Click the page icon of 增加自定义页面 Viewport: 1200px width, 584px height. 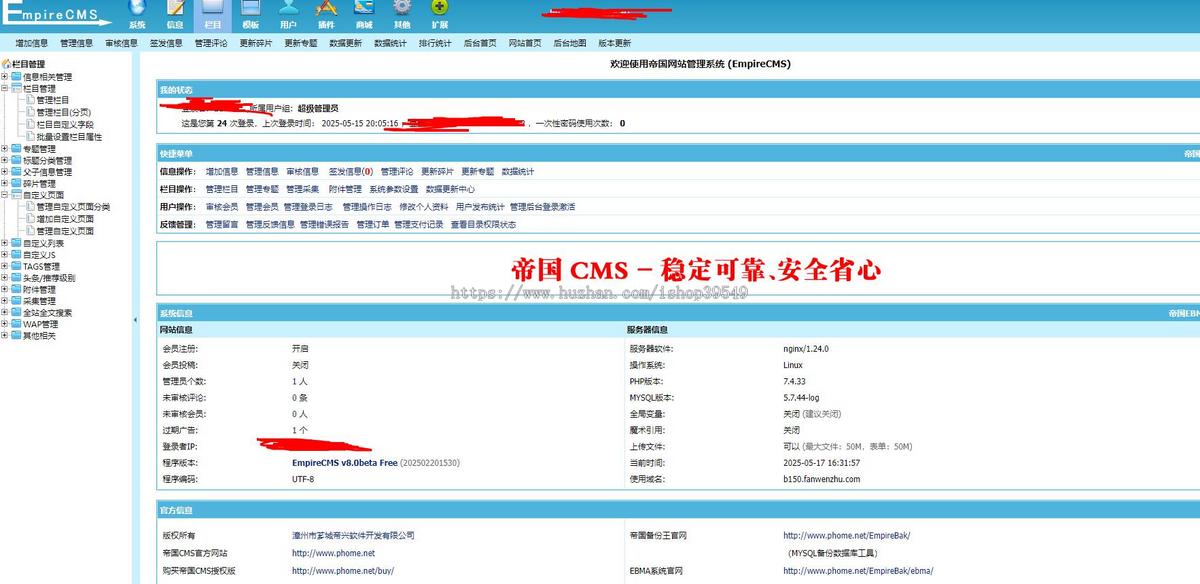coord(30,219)
